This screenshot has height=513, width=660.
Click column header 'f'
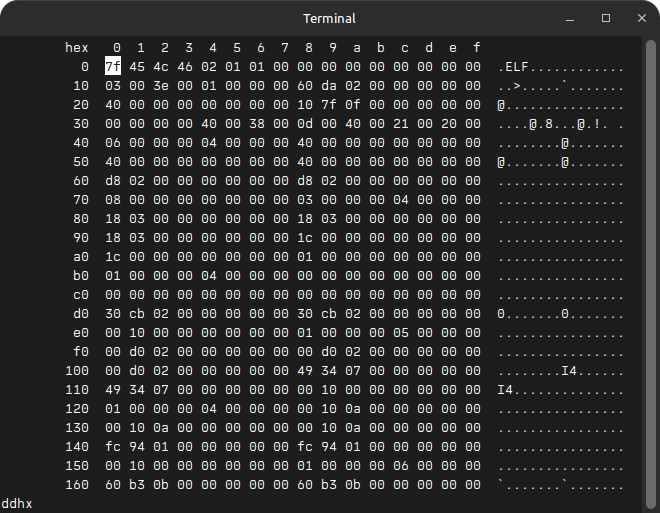click(x=477, y=48)
